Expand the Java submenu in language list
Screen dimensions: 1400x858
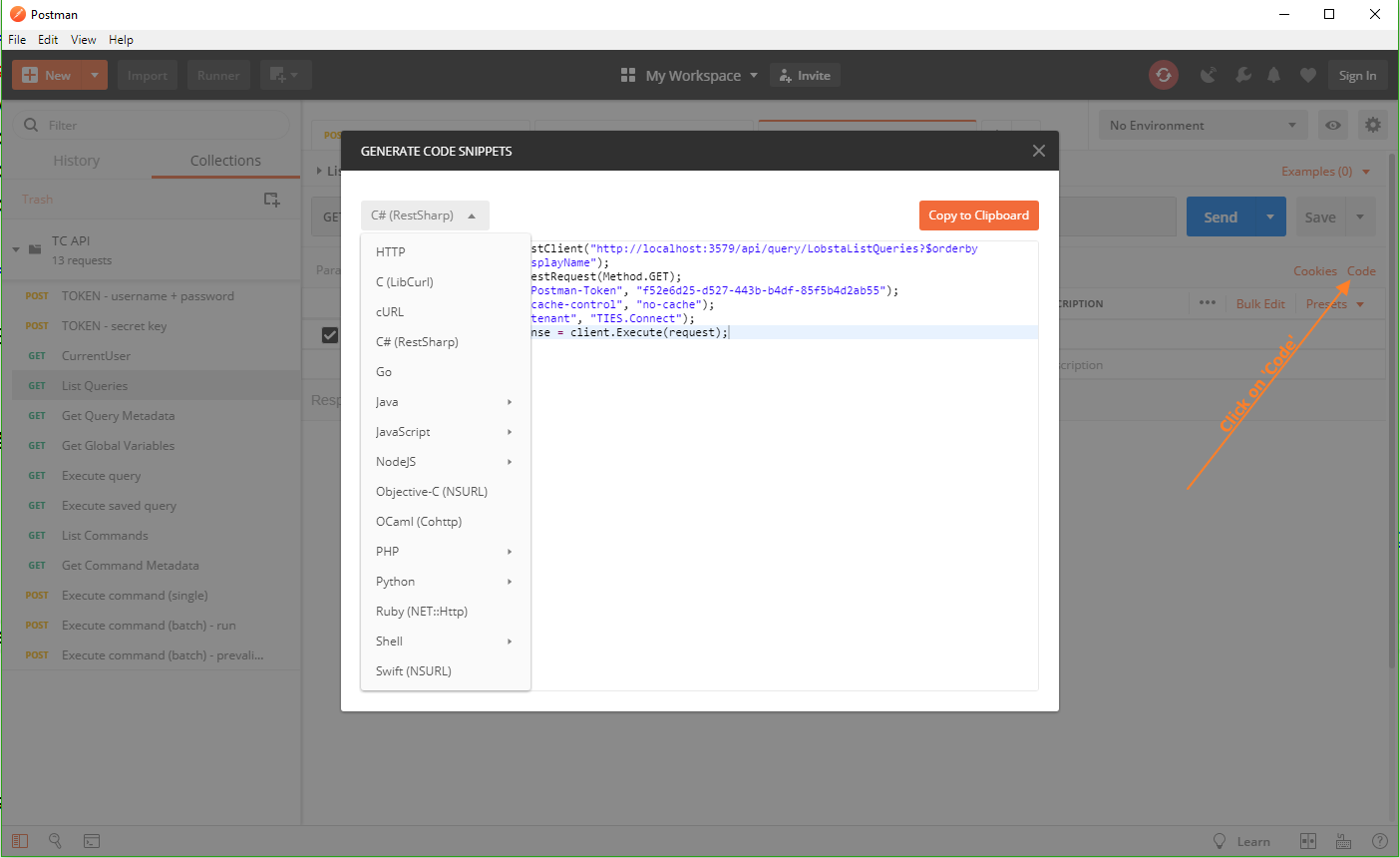pyautogui.click(x=444, y=402)
